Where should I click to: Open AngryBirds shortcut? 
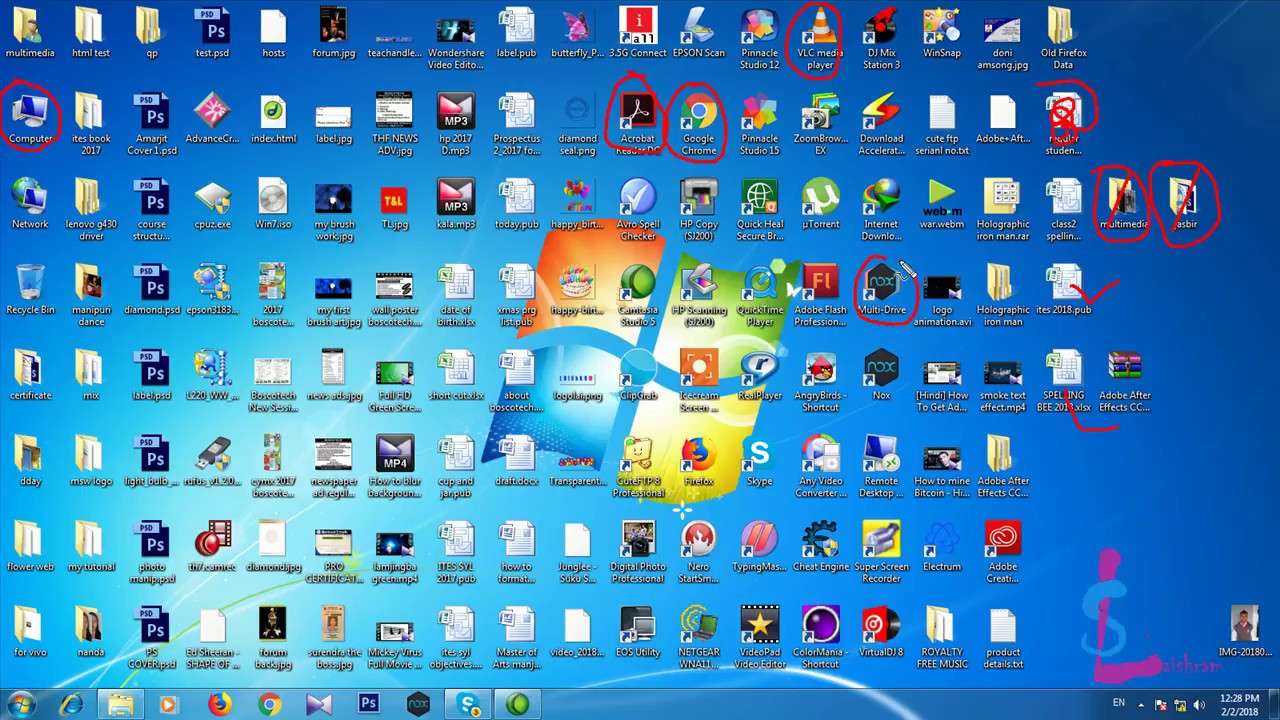pos(820,382)
